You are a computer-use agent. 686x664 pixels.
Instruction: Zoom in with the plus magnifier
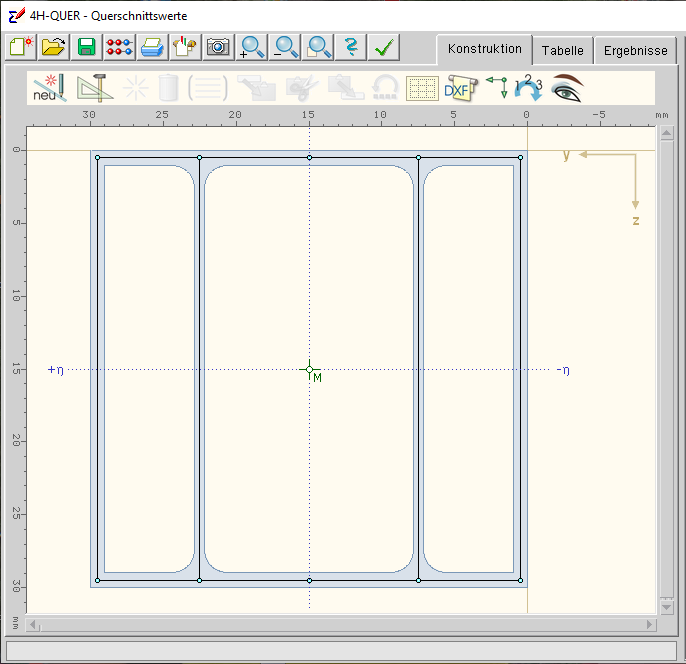coord(252,47)
